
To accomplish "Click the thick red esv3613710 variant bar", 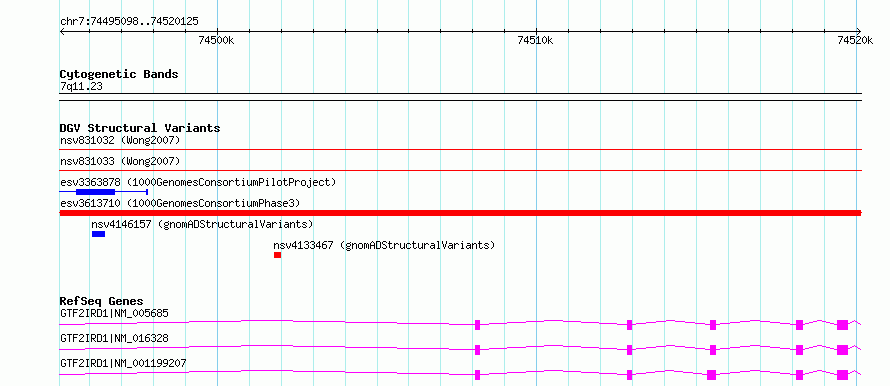I will pyautogui.click(x=460, y=213).
